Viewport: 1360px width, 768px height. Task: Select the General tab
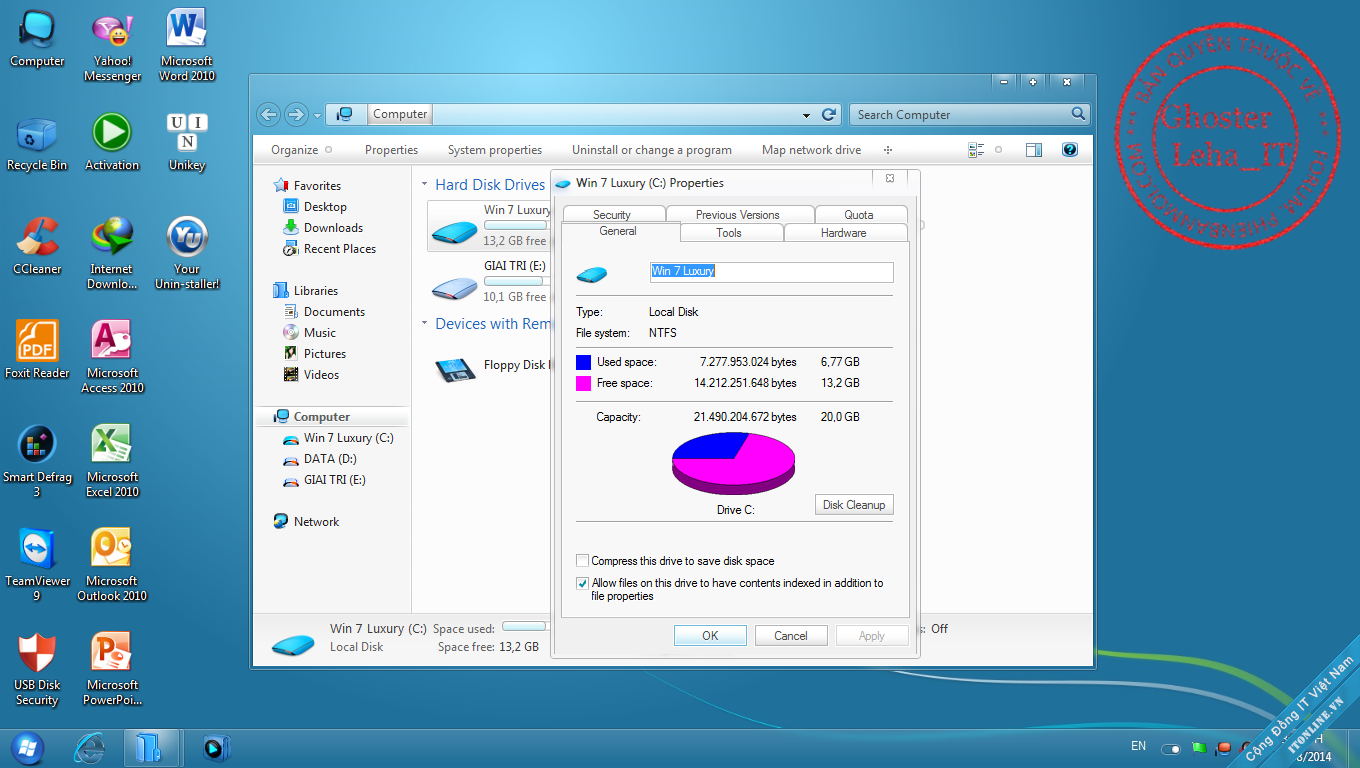coord(619,231)
